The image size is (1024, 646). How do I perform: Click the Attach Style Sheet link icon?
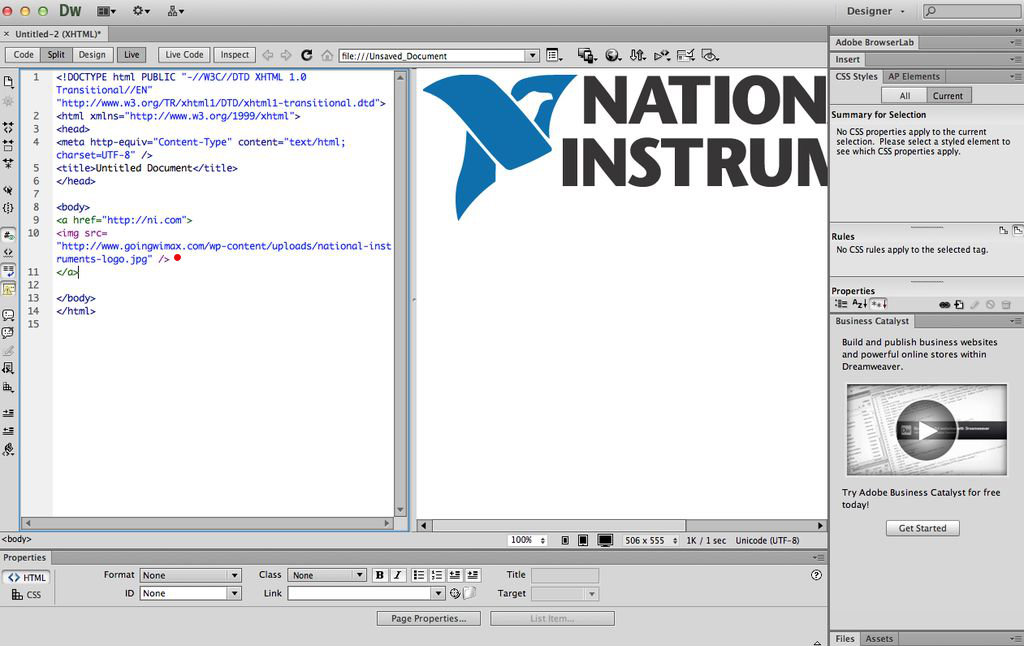tap(944, 304)
